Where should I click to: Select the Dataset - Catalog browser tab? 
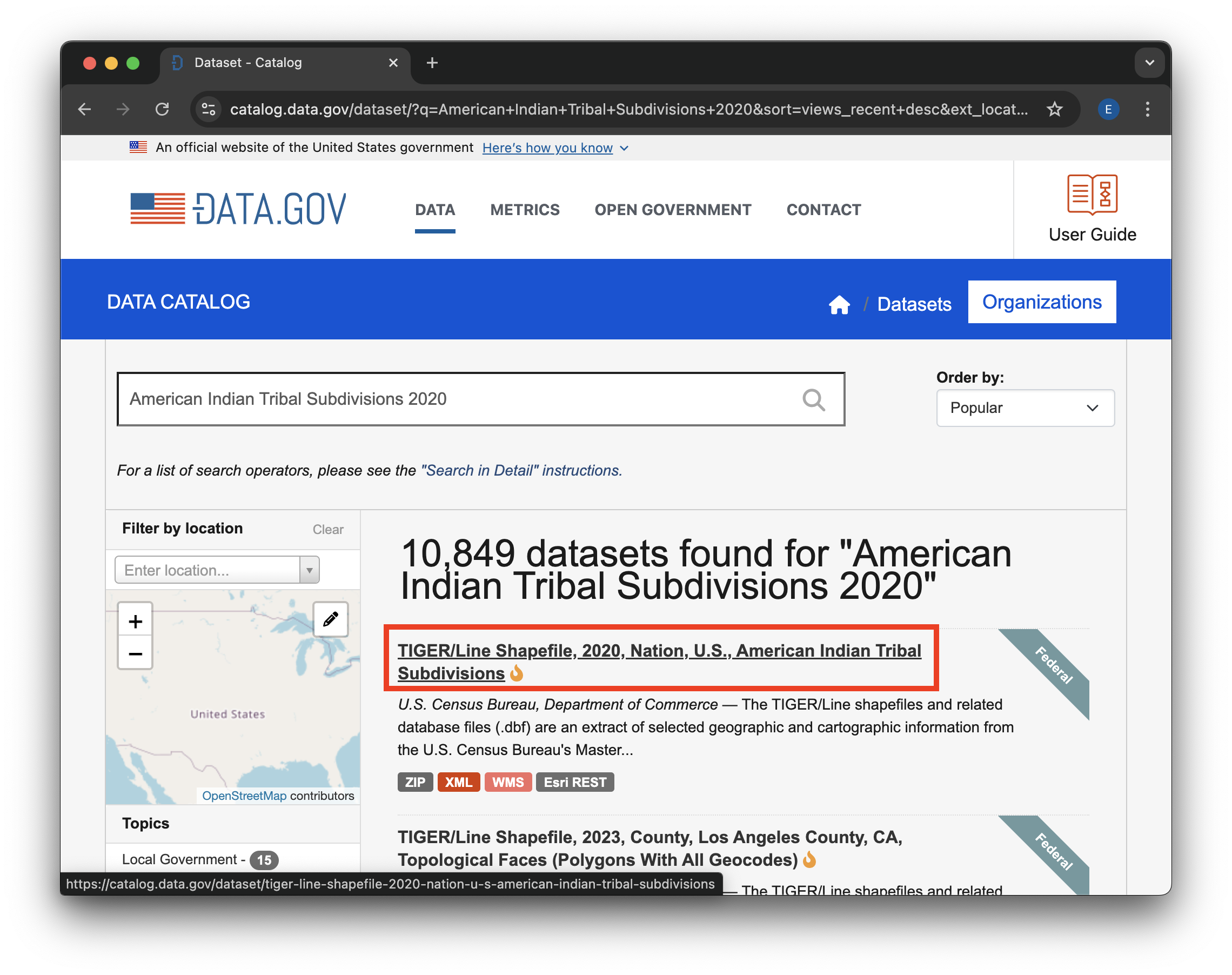coord(285,63)
